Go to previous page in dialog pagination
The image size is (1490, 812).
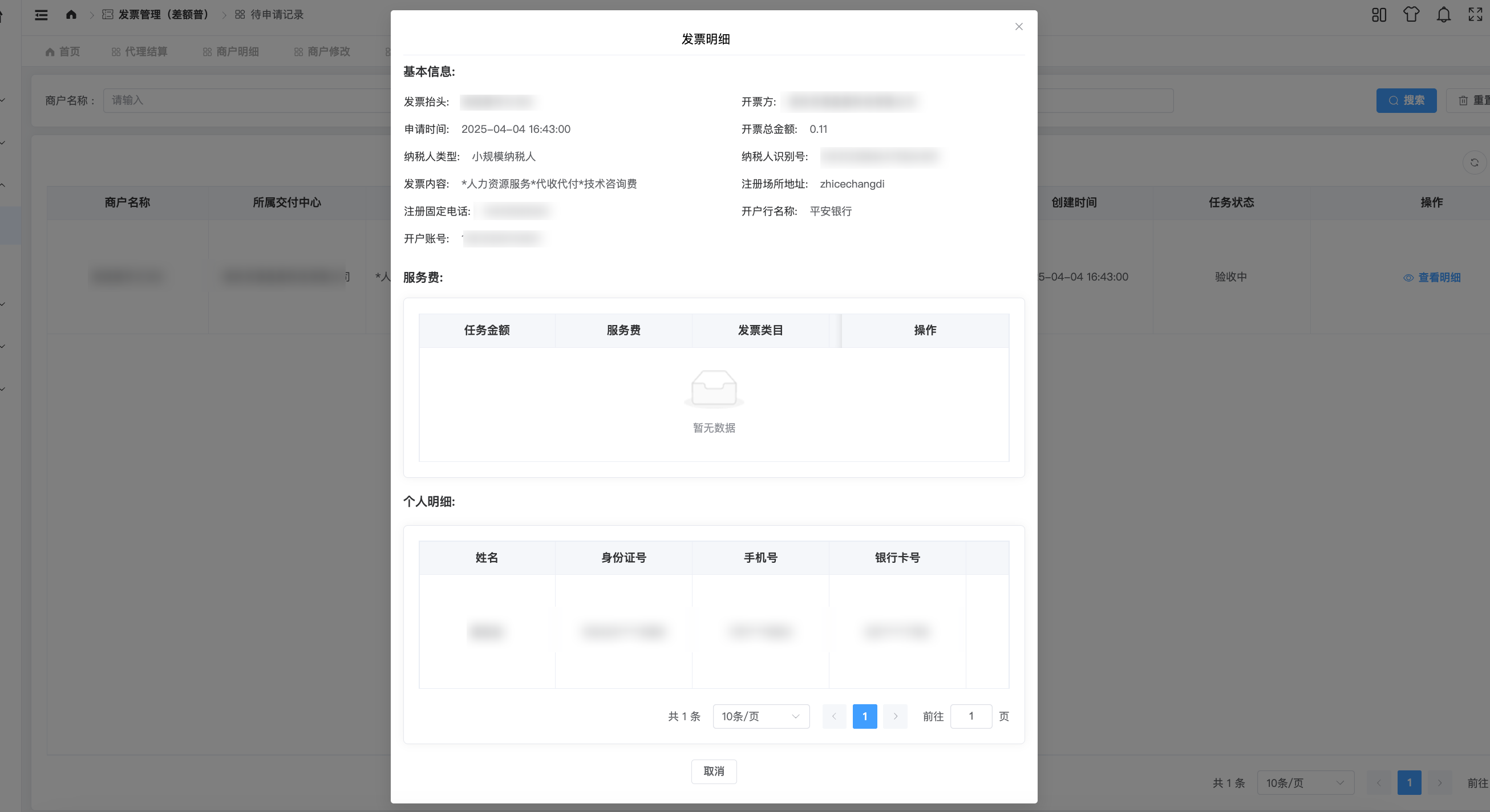coord(833,716)
